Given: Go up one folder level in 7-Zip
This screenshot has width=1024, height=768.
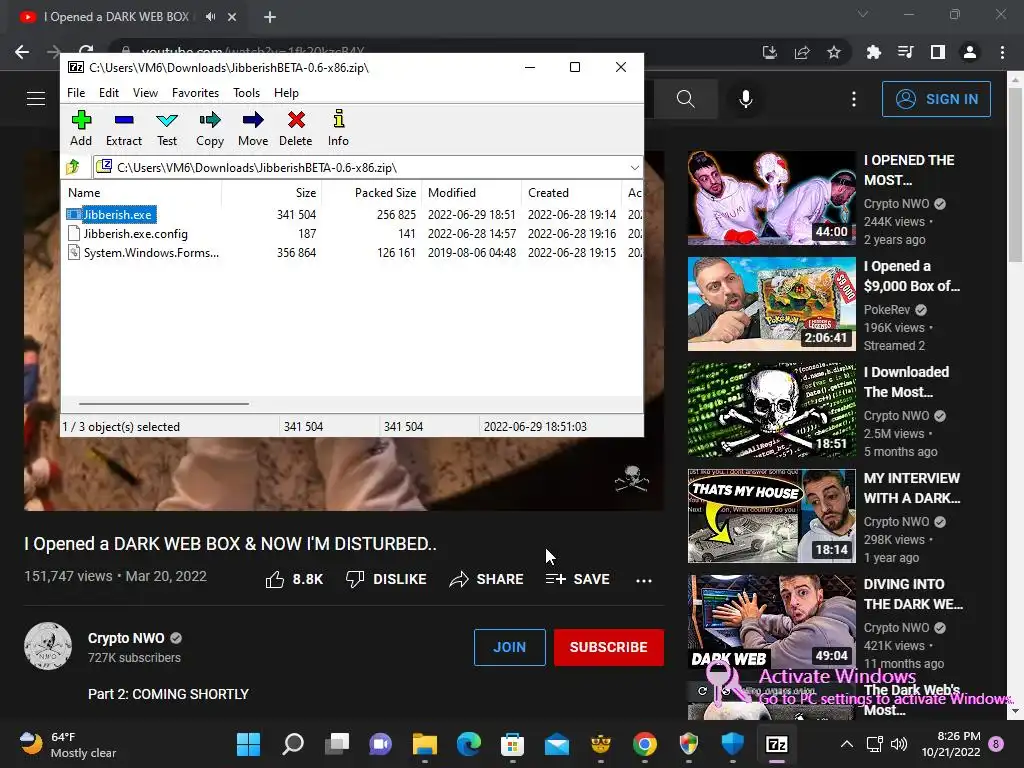Looking at the screenshot, I should [x=73, y=167].
